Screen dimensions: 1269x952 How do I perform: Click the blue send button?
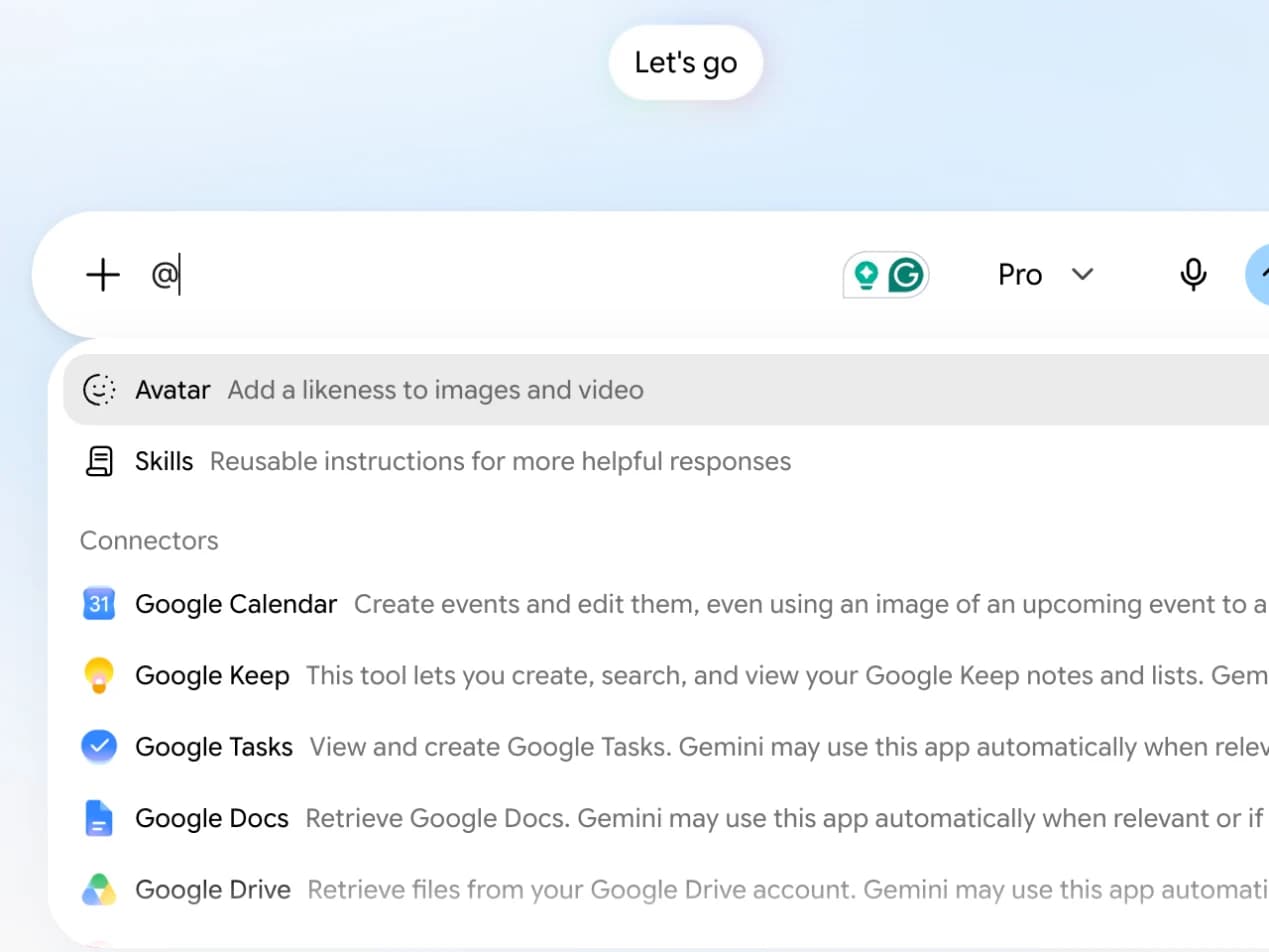pyautogui.click(x=1257, y=274)
